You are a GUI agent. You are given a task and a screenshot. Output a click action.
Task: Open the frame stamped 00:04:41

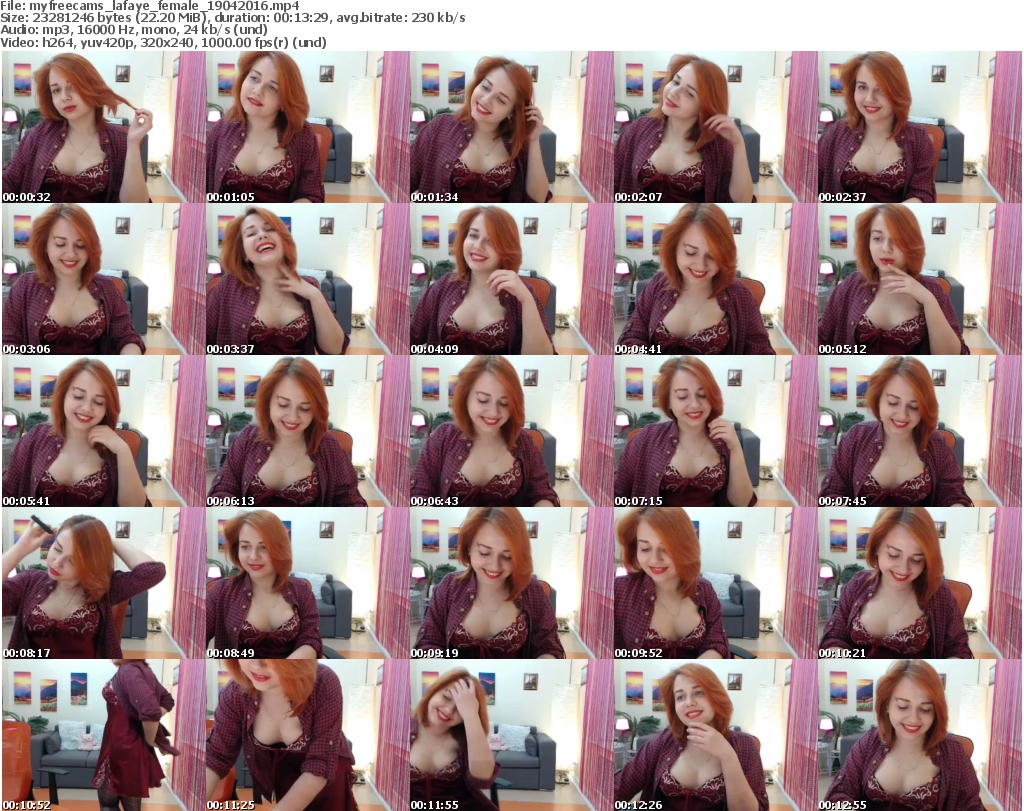716,279
